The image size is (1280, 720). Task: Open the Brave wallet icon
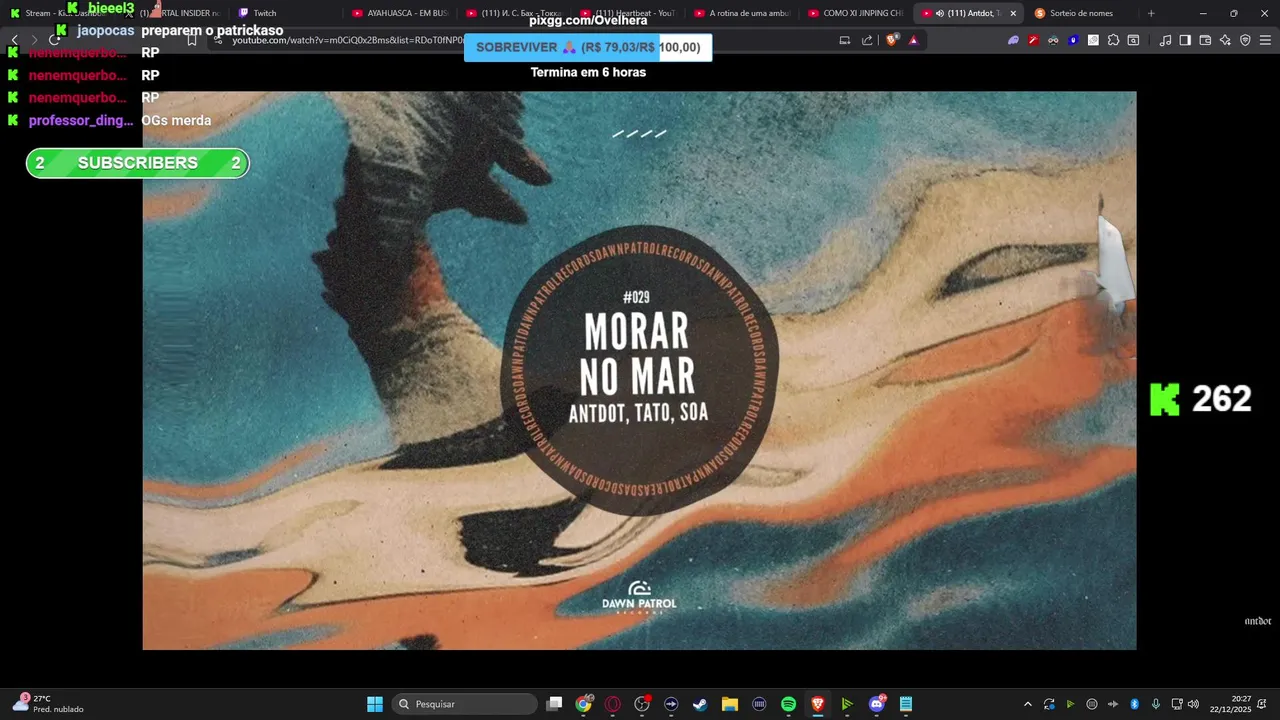tap(1205, 40)
